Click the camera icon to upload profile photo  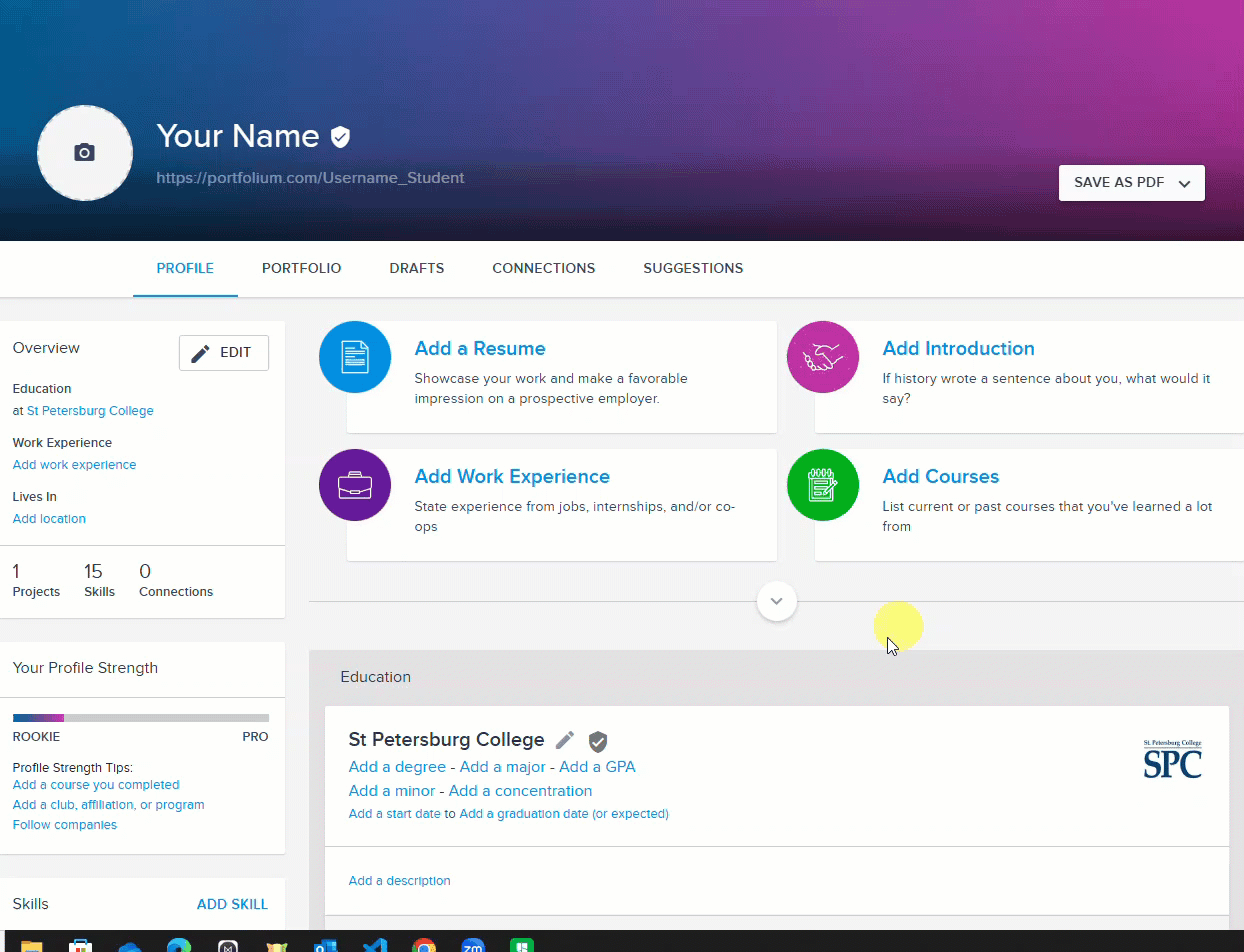click(x=85, y=153)
